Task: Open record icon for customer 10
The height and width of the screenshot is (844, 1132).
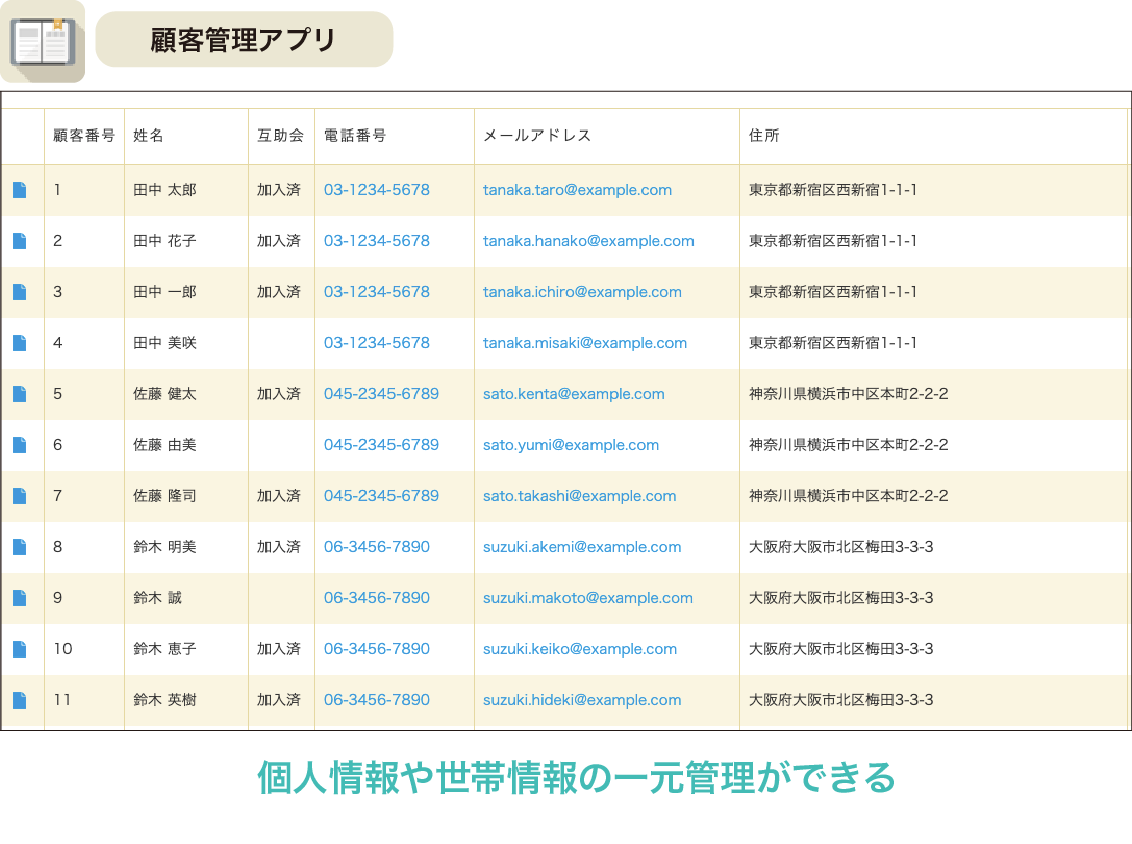Action: (x=19, y=649)
